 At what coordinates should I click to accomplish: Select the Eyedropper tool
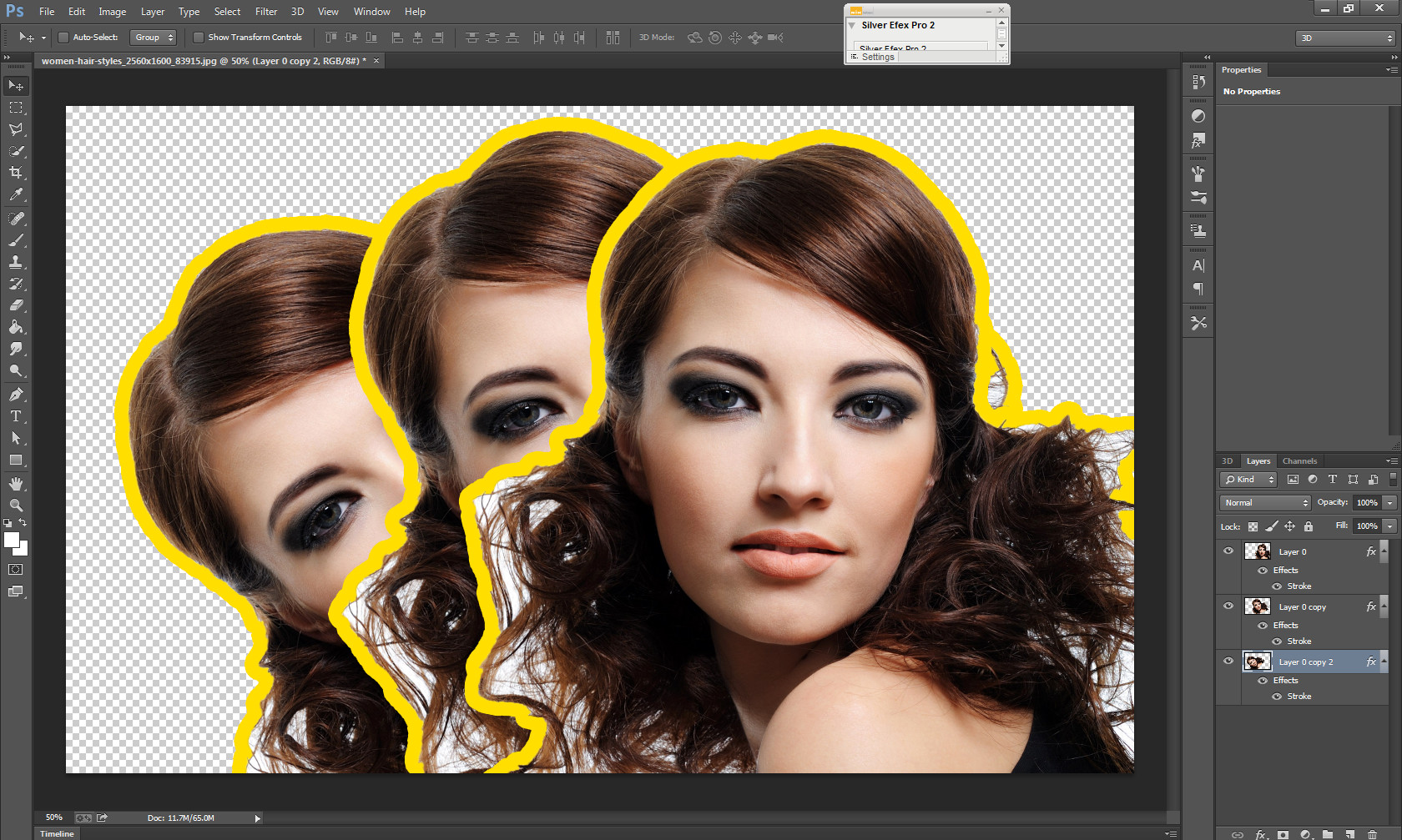click(16, 194)
